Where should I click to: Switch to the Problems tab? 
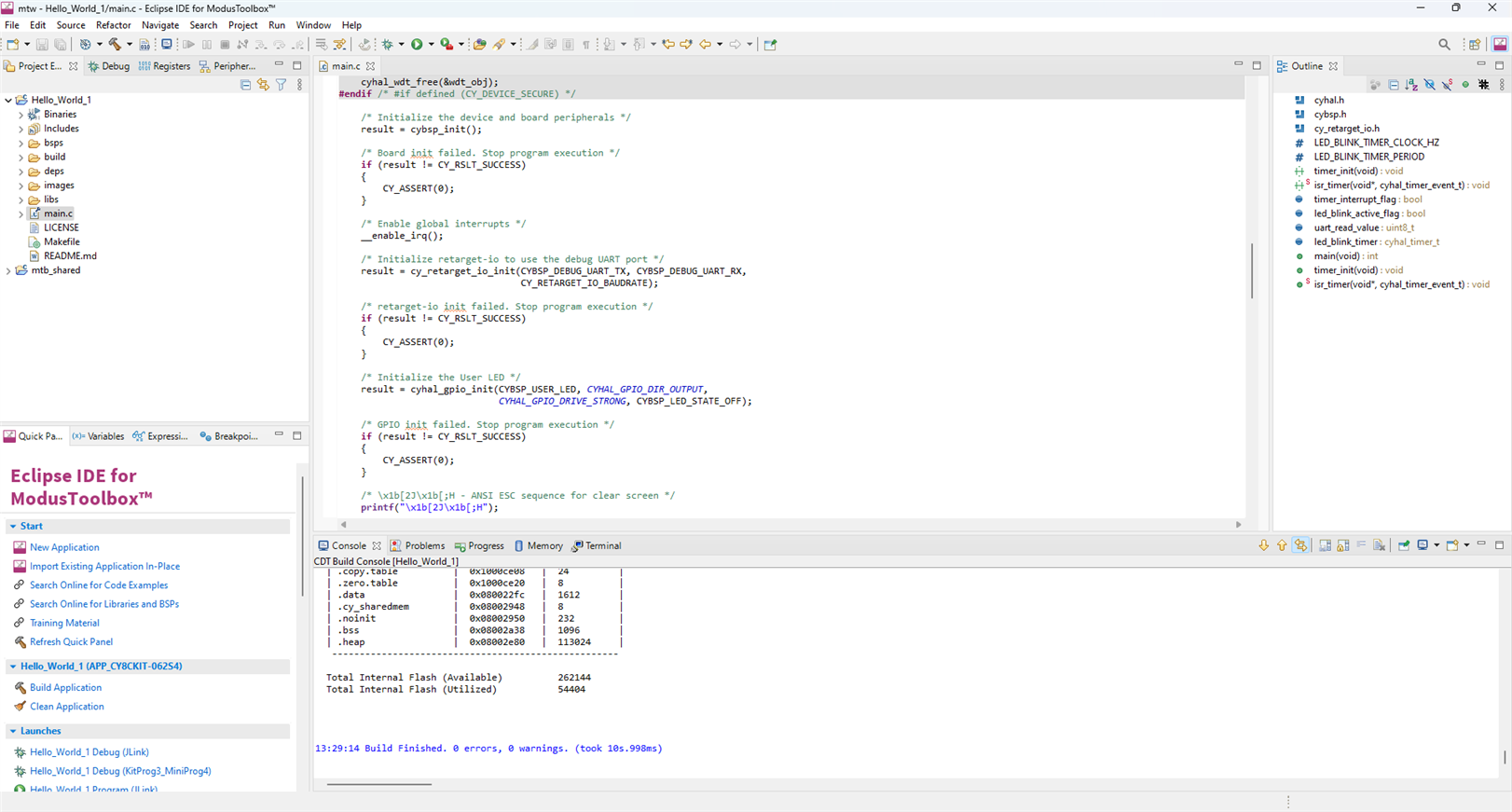coord(418,546)
